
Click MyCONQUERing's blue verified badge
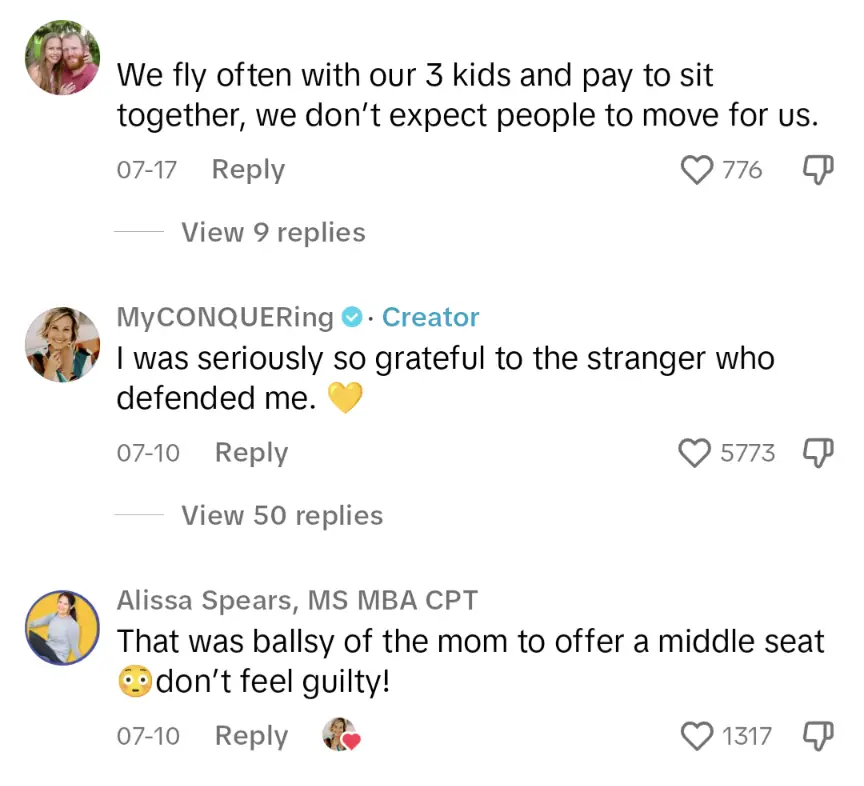352,317
